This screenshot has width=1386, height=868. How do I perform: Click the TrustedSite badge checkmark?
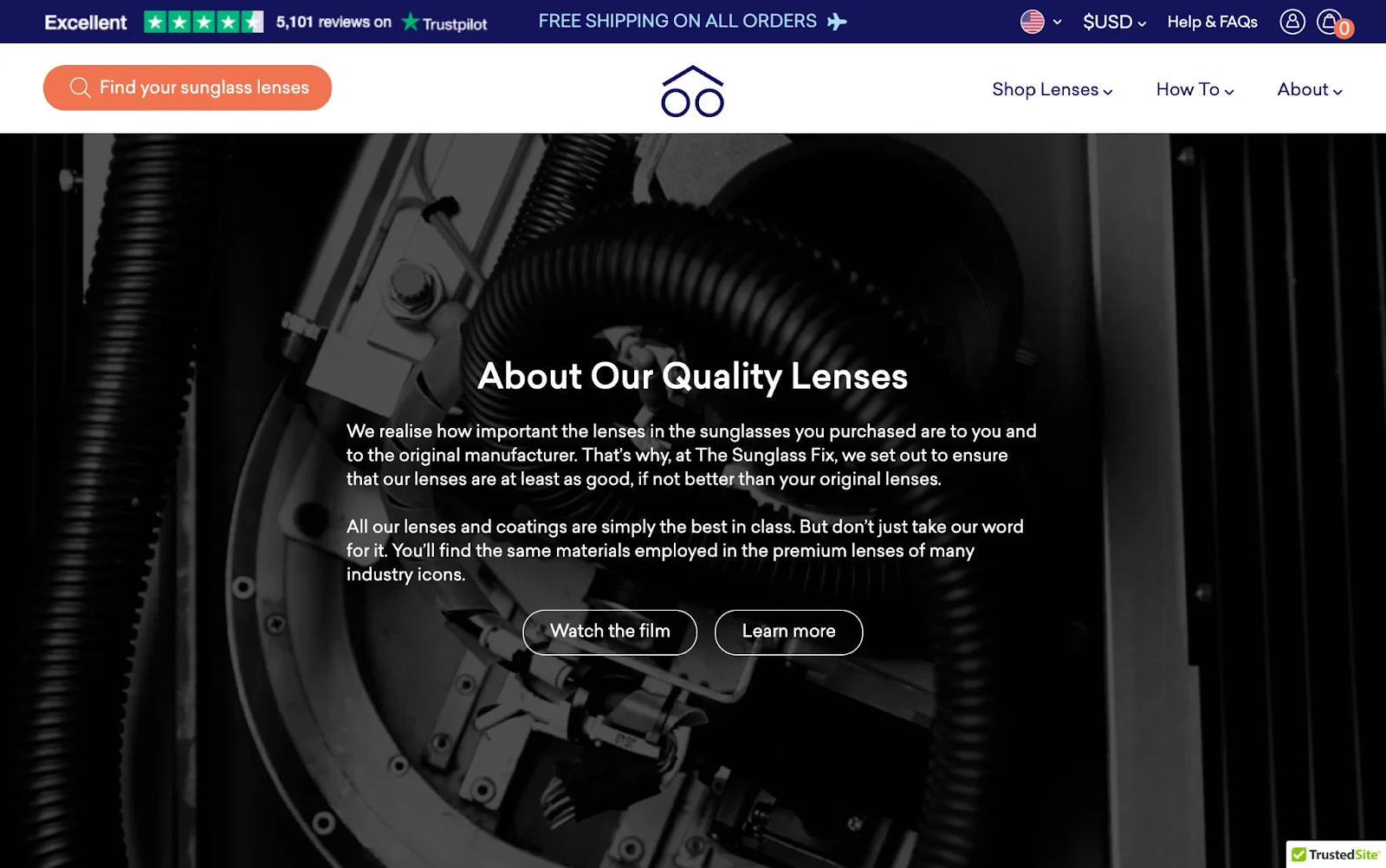(1299, 855)
